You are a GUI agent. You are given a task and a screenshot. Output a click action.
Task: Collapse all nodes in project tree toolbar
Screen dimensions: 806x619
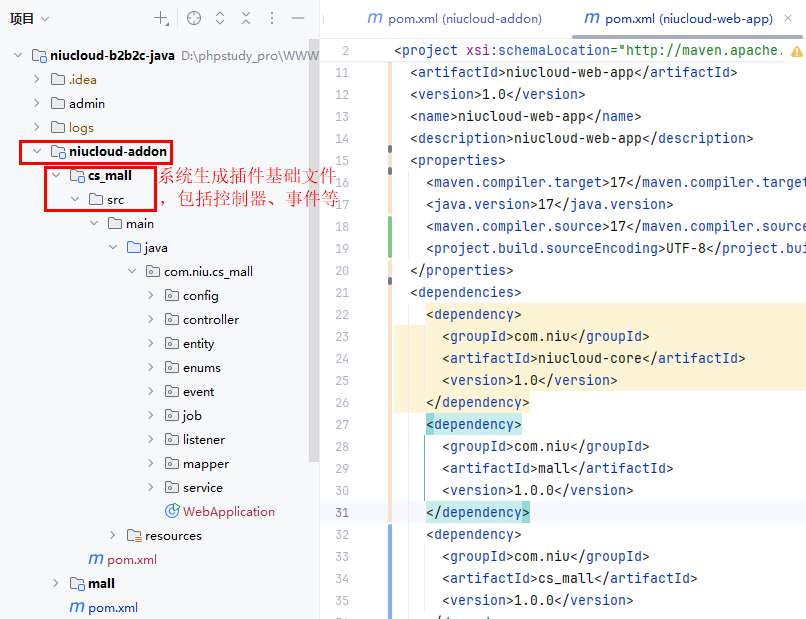(x=246, y=18)
